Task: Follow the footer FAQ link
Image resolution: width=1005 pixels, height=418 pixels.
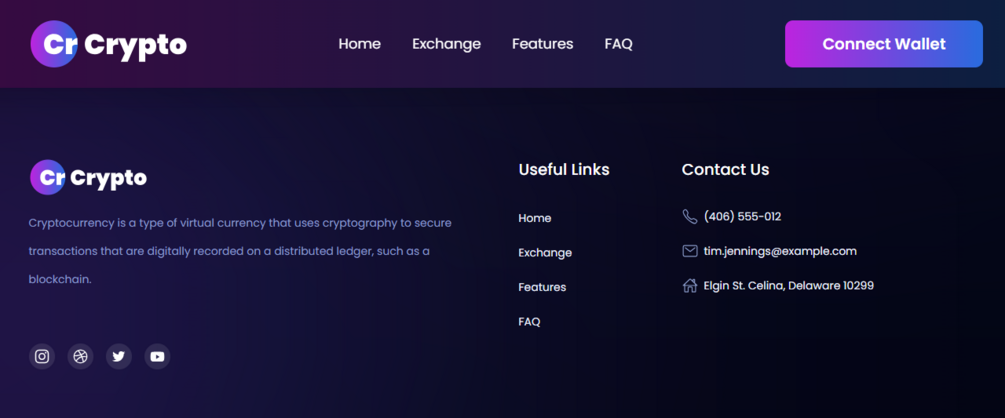Action: pos(529,322)
